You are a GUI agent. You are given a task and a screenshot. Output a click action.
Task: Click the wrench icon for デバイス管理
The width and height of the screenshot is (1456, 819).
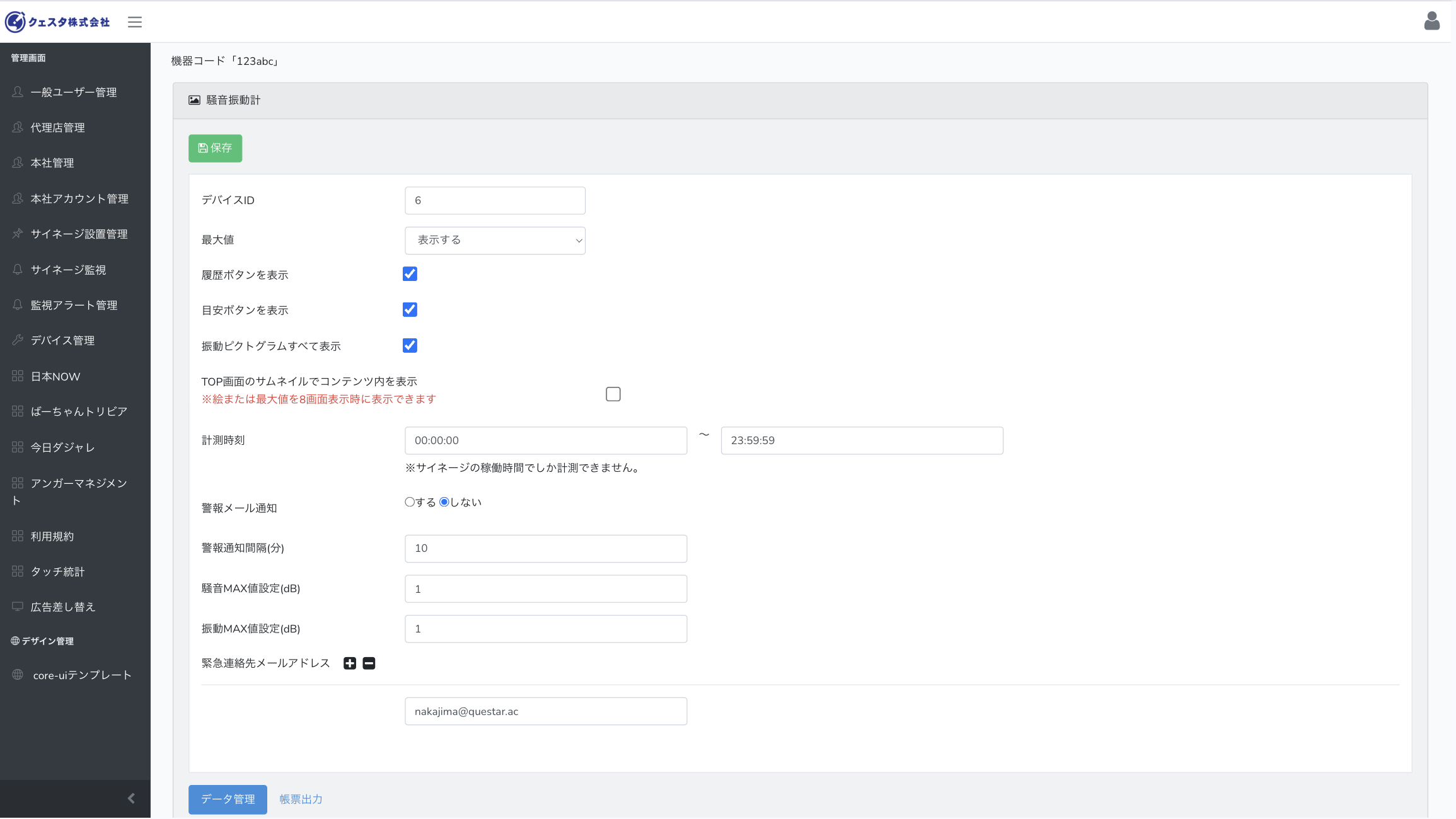pos(18,340)
